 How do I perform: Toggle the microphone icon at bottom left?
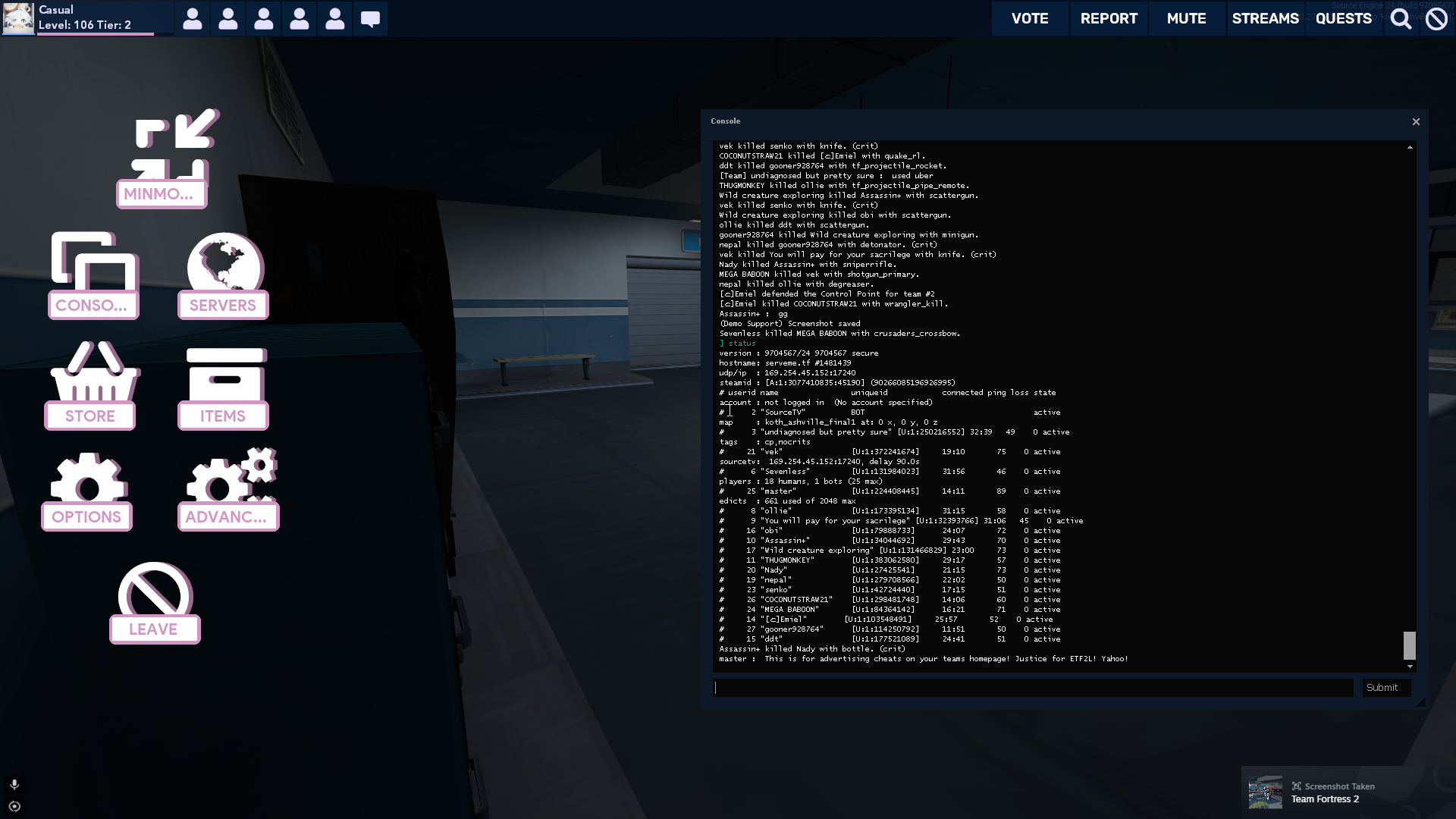[14, 784]
